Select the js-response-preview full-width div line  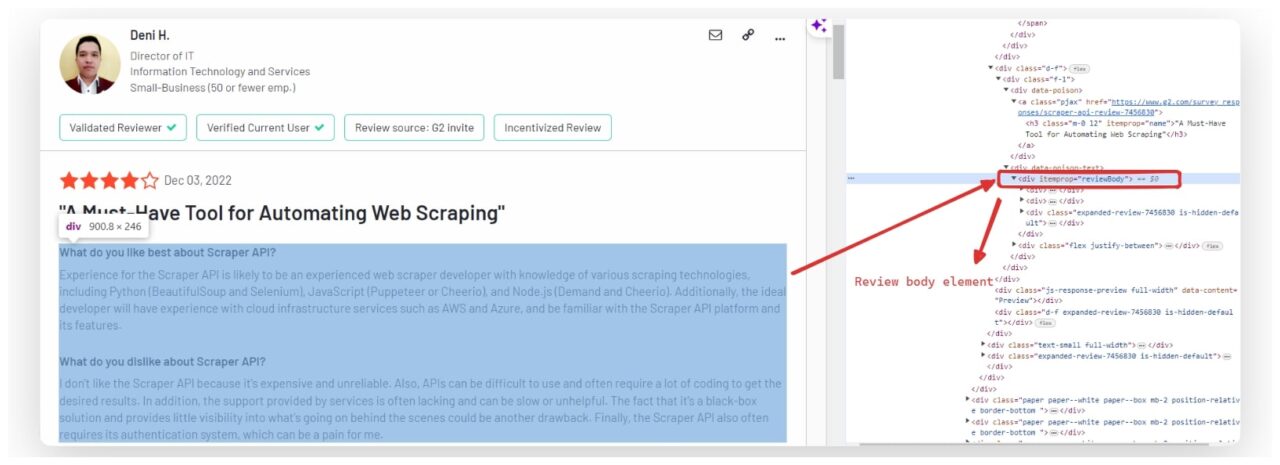(1114, 295)
